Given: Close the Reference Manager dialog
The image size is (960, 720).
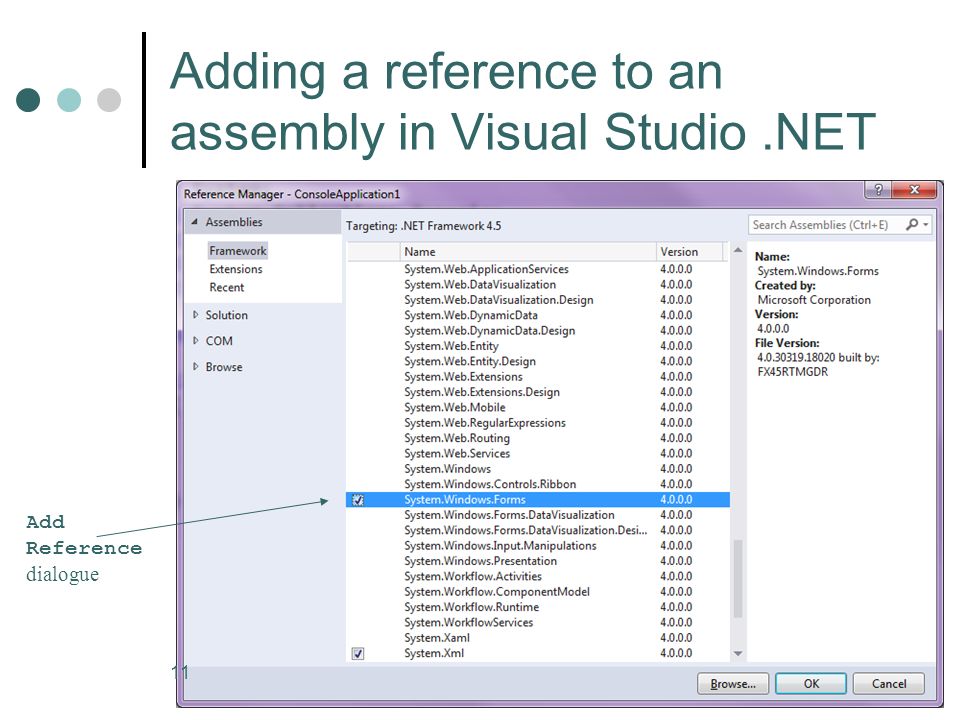Looking at the screenshot, I should click(915, 190).
